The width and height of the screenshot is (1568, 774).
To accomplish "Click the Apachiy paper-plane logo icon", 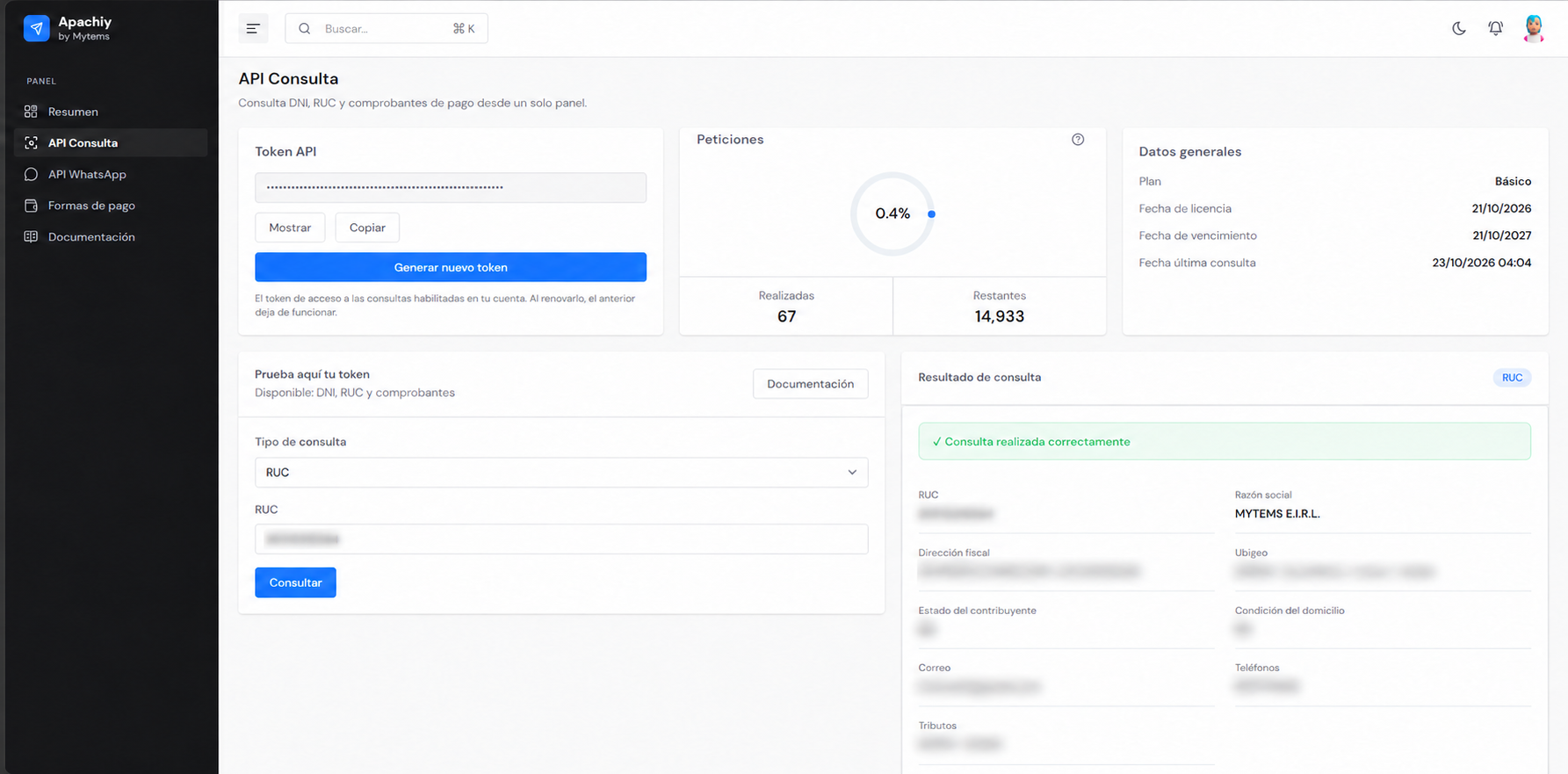I will [x=36, y=28].
